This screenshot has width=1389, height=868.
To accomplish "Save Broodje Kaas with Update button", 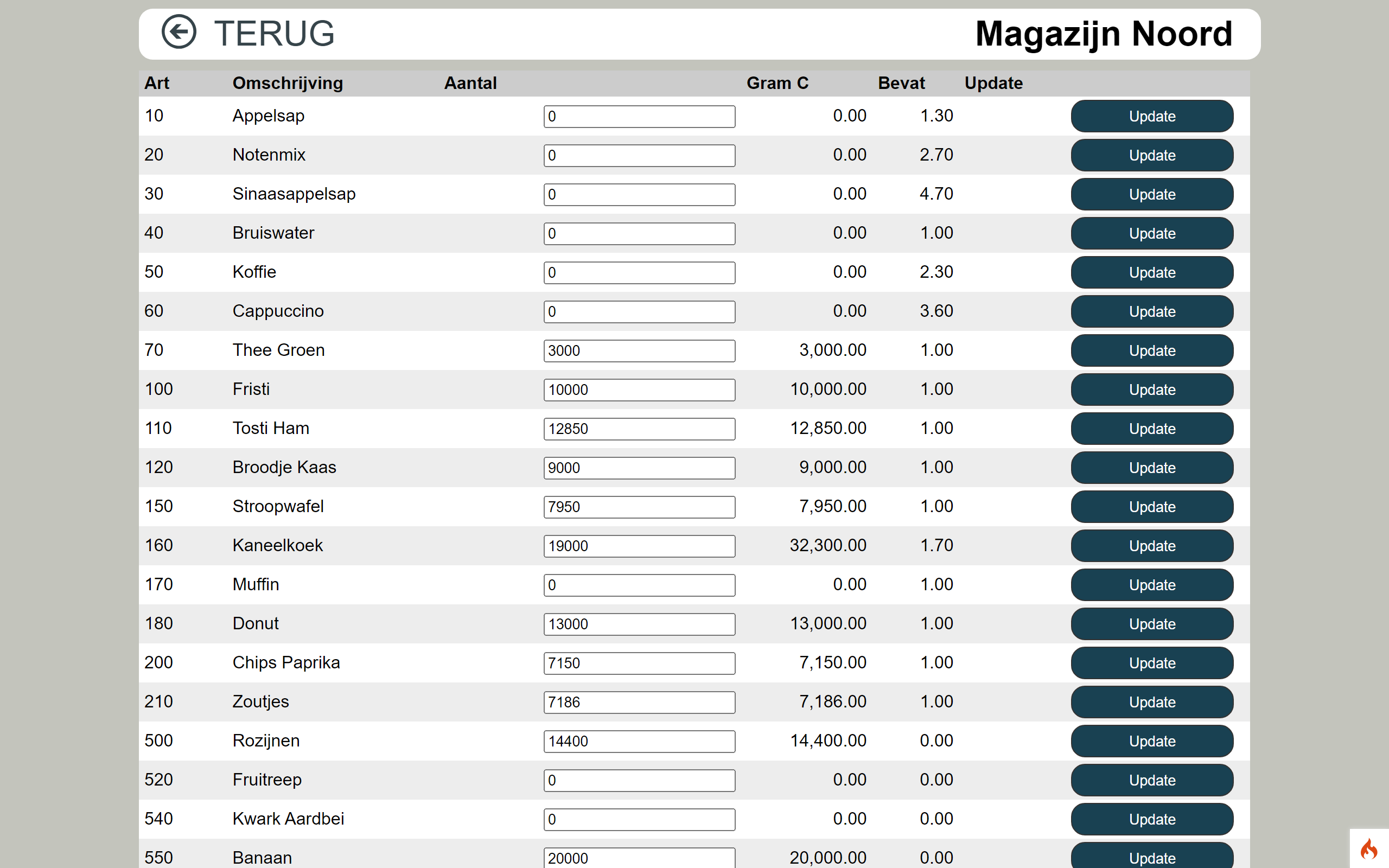I will point(1152,467).
